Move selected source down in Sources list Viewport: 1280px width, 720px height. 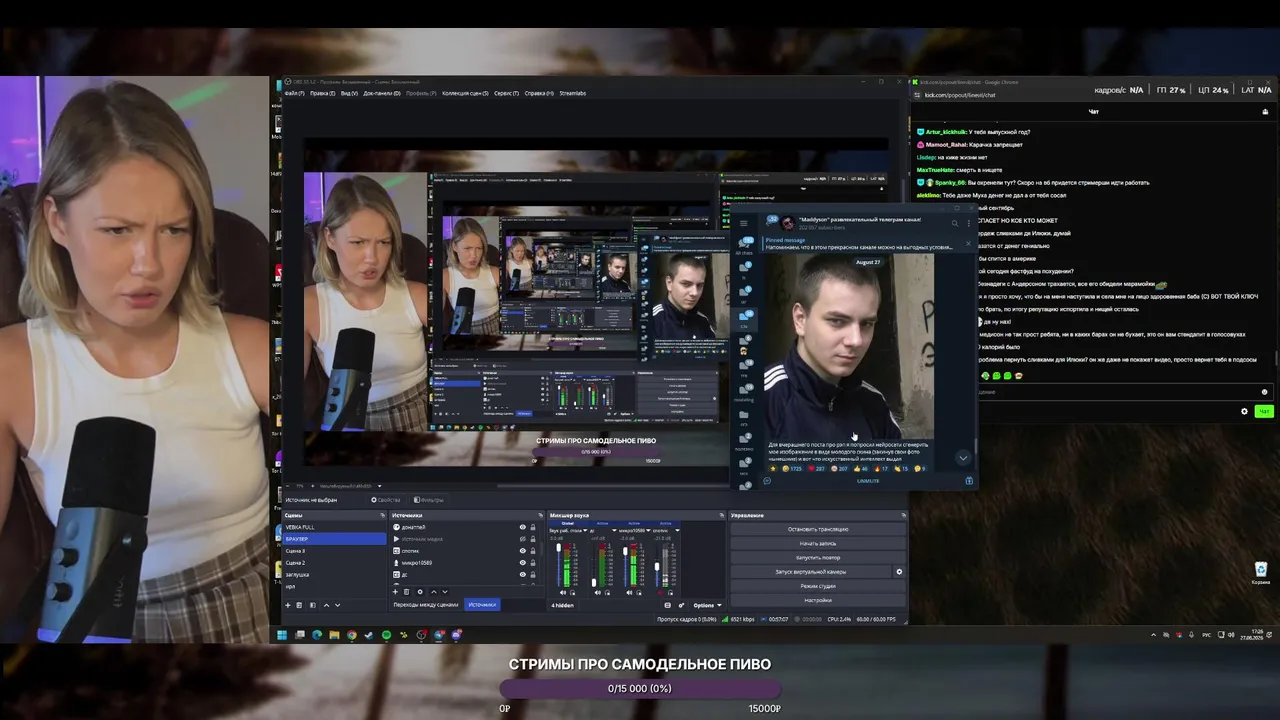click(x=445, y=591)
